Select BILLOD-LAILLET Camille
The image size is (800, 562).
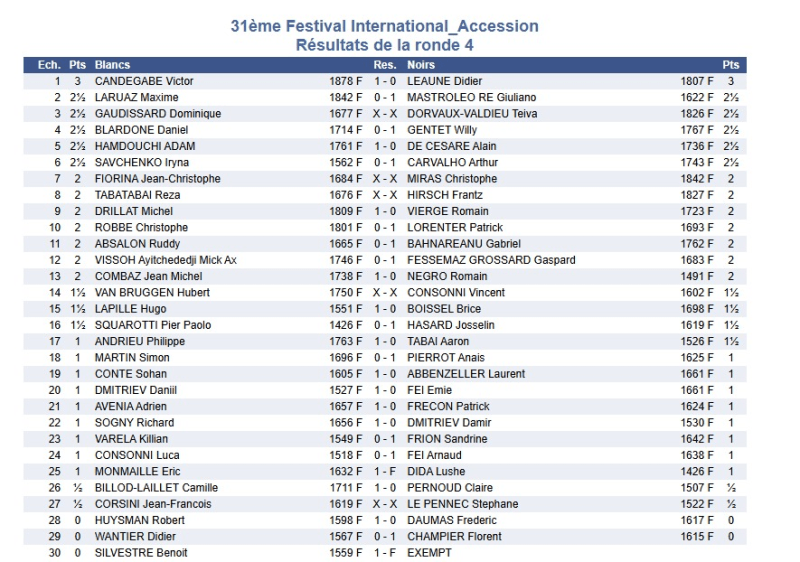[x=156, y=488]
